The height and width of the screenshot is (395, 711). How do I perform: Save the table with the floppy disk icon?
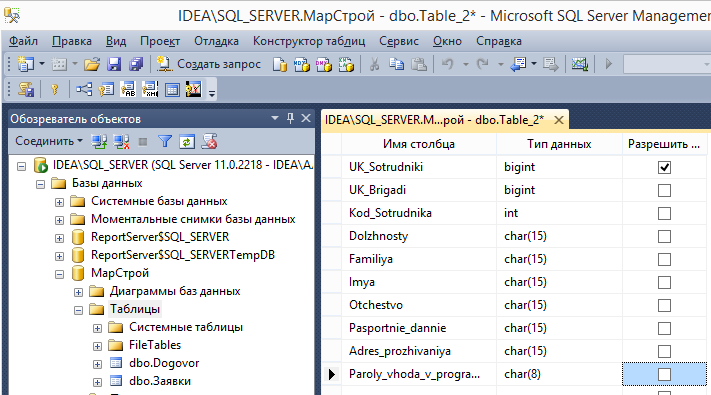(x=114, y=64)
